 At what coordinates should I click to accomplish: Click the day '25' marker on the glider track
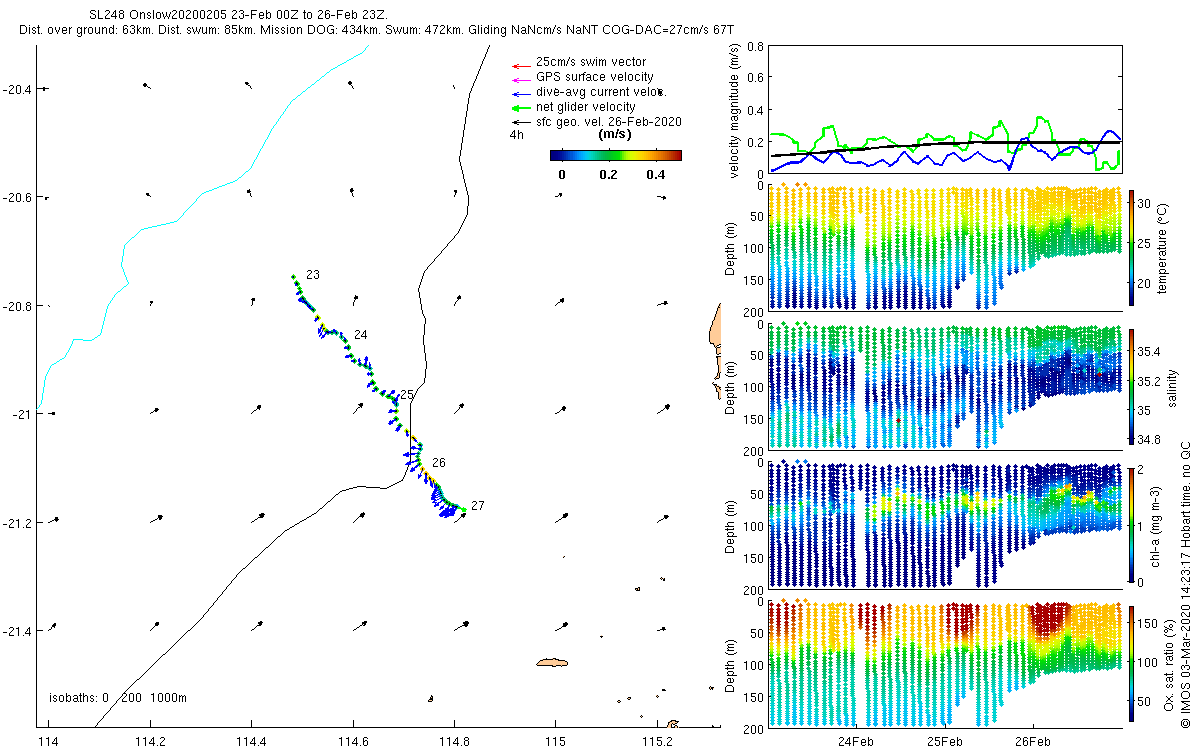(x=406, y=396)
